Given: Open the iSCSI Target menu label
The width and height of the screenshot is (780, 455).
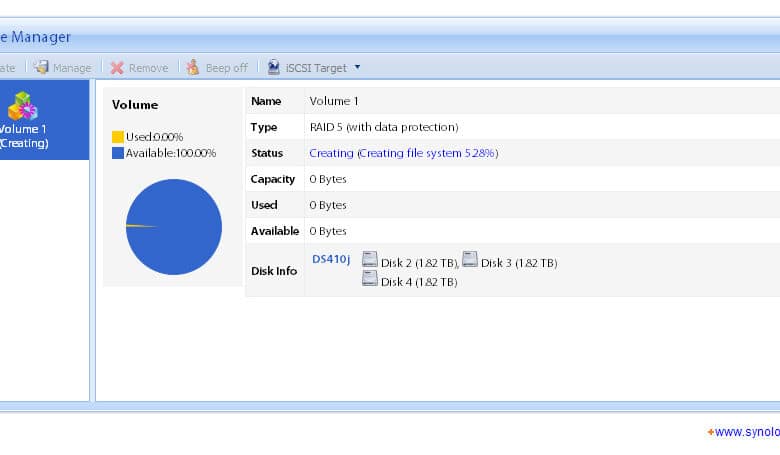Looking at the screenshot, I should (316, 68).
